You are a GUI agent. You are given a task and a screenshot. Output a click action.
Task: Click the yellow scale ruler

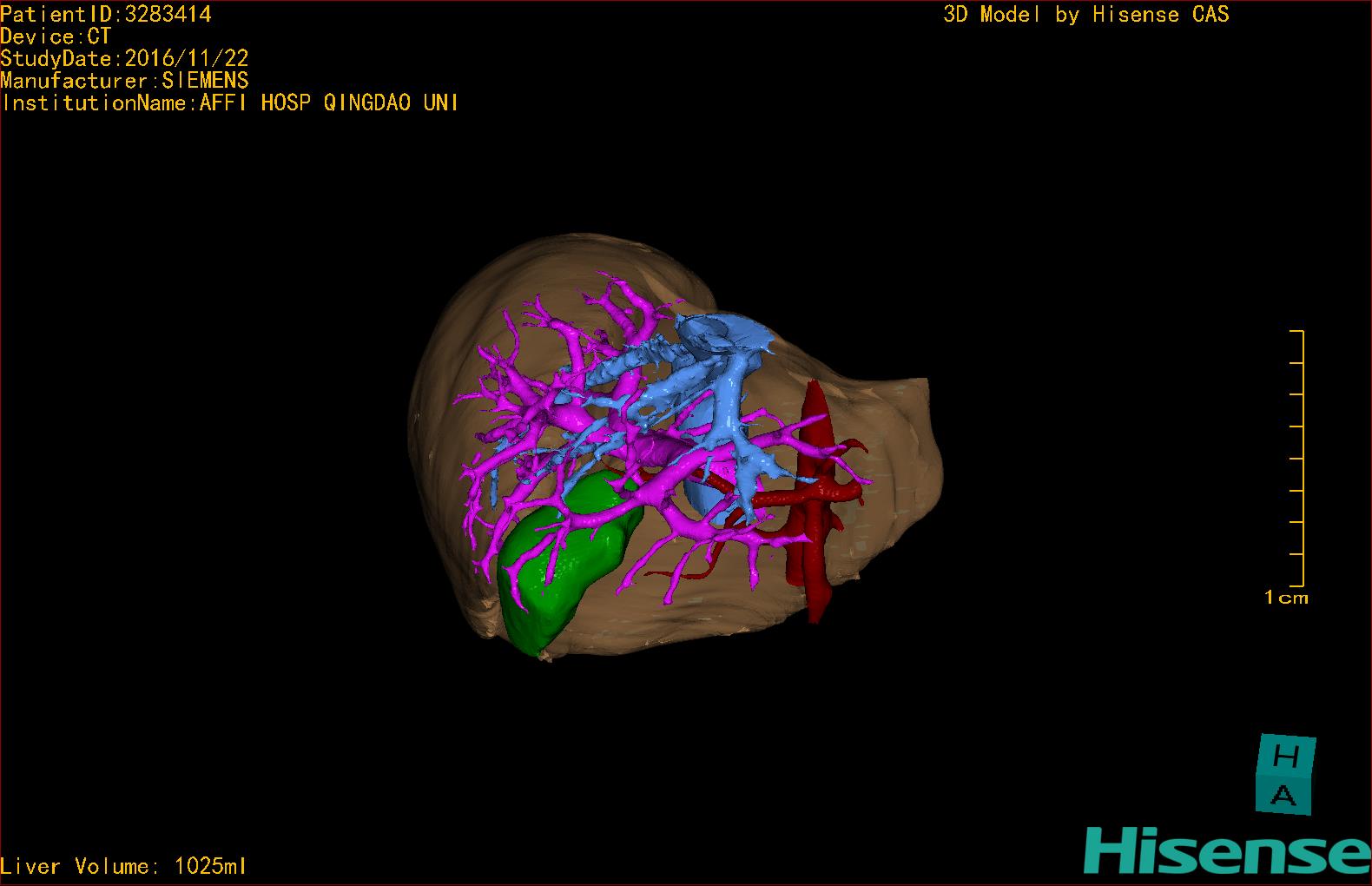pos(1296,458)
